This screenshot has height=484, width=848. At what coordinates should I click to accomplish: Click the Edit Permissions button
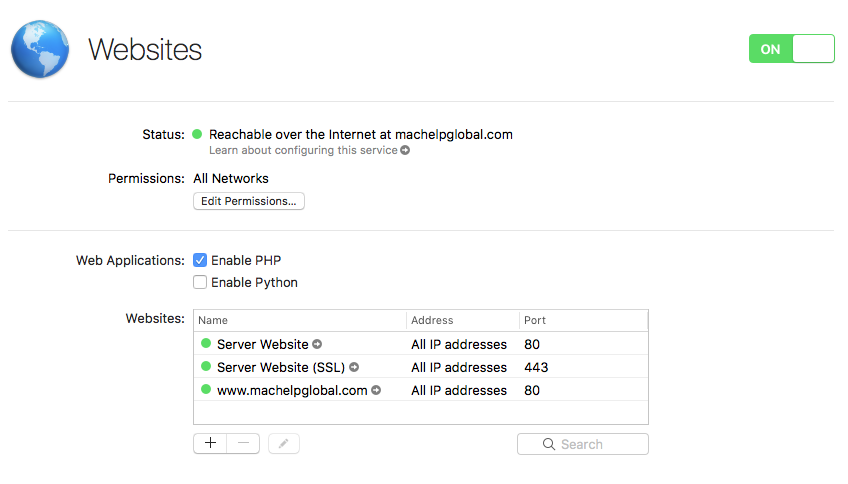[x=248, y=201]
